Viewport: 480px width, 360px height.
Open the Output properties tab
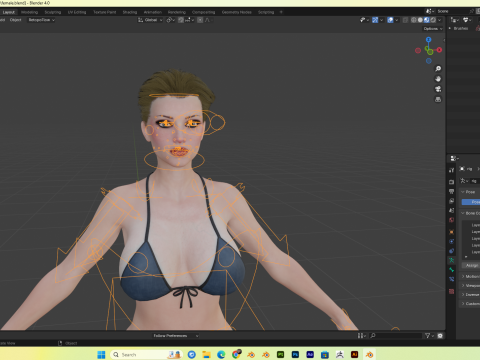451,191
